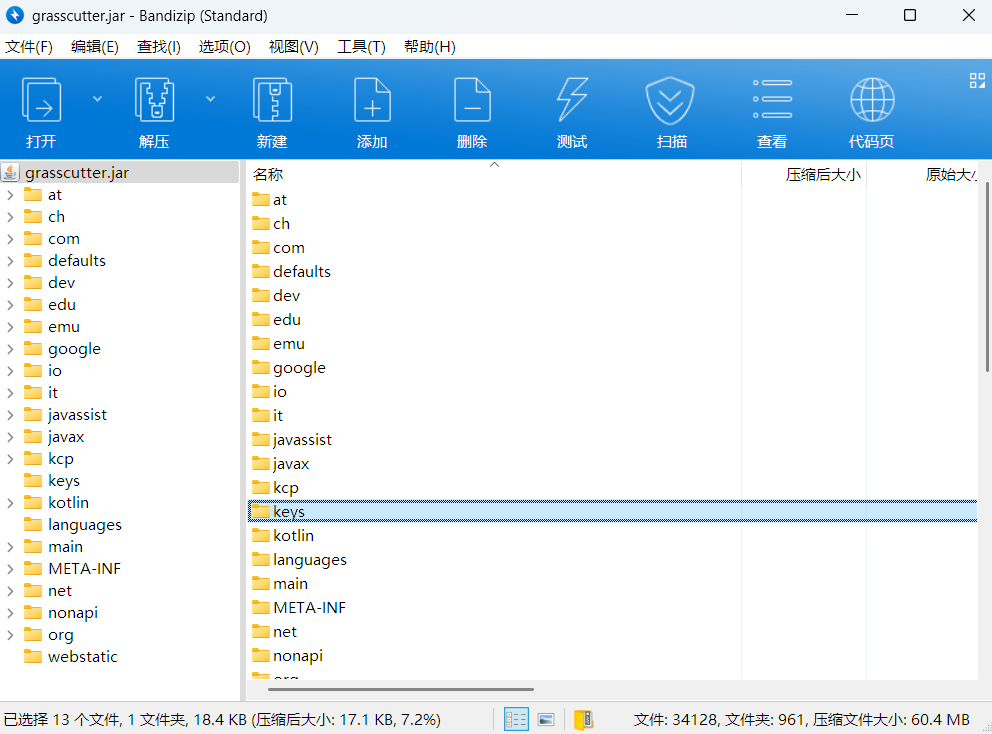
Task: Select 'keys' folder in tree
Action: 52,481
